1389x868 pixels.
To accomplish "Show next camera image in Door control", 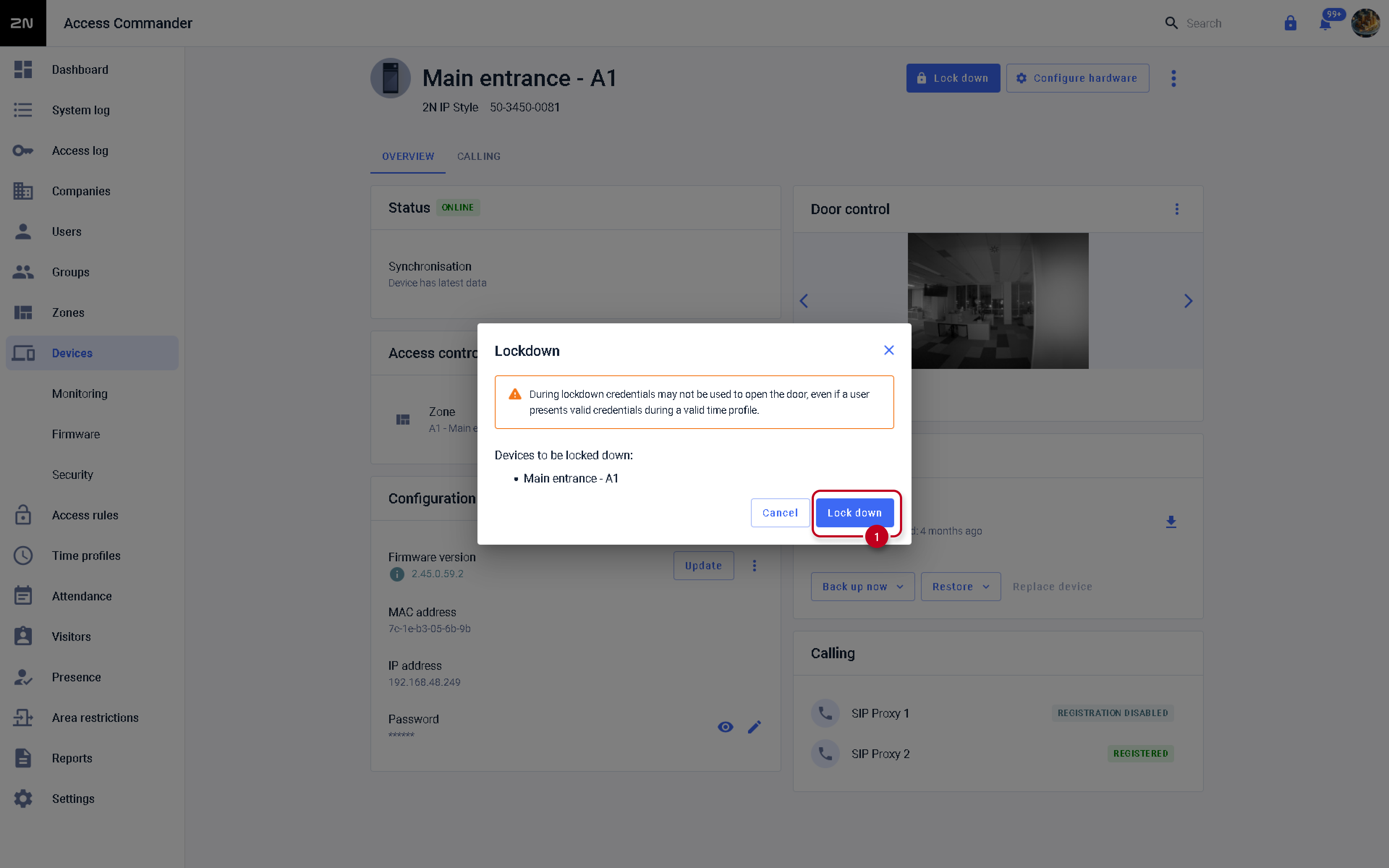I will point(1189,301).
